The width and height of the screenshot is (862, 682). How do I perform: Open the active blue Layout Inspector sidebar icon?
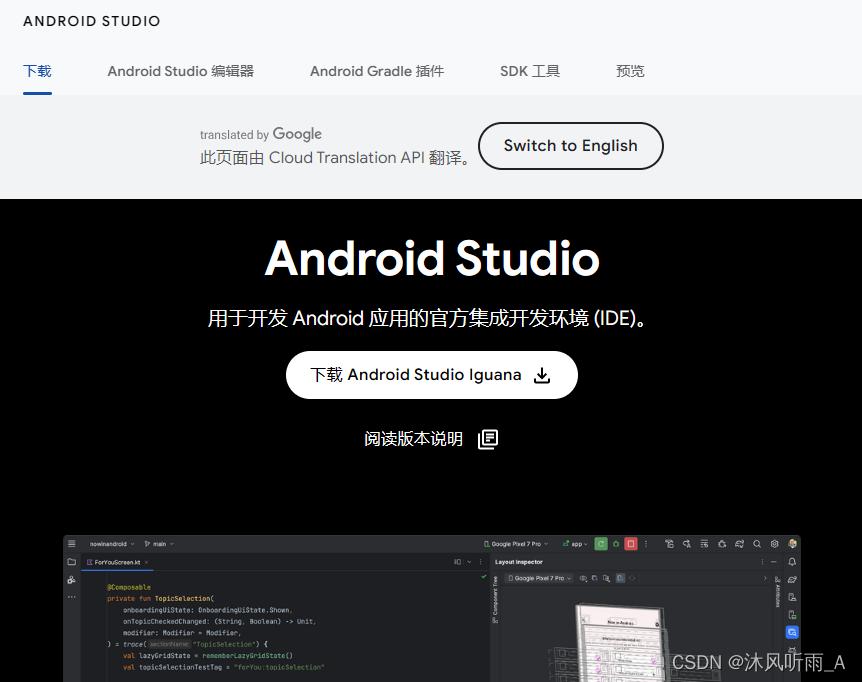(x=792, y=632)
